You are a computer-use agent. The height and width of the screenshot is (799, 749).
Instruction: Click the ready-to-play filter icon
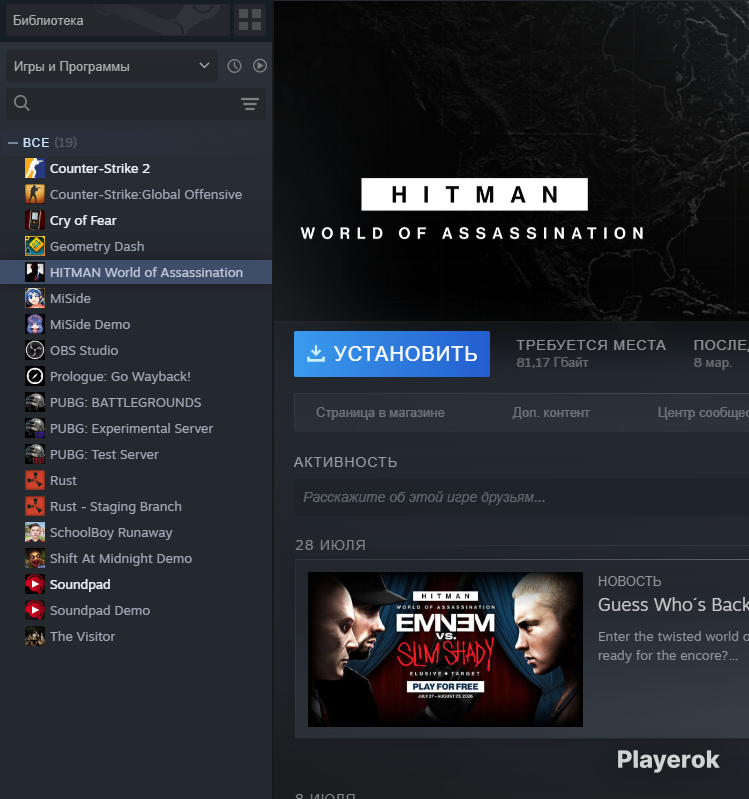tap(260, 66)
